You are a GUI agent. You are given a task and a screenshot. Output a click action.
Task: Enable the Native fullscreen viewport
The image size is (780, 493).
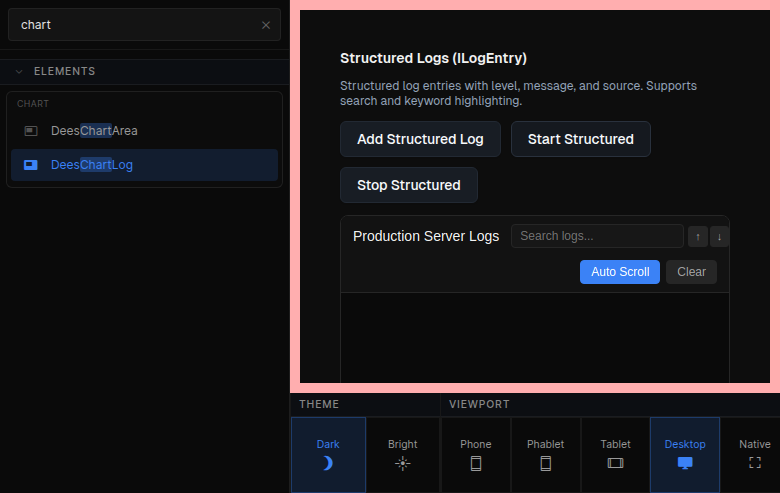(x=754, y=454)
